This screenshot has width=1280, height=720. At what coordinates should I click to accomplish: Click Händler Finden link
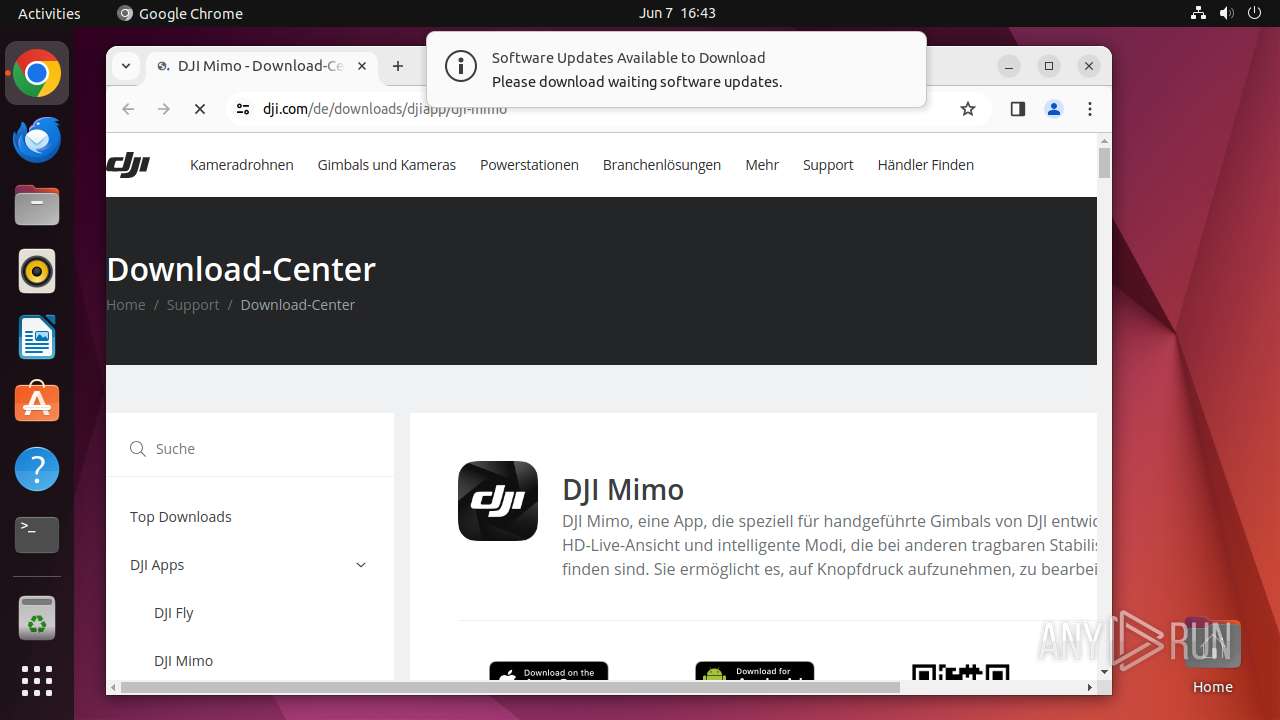926,165
